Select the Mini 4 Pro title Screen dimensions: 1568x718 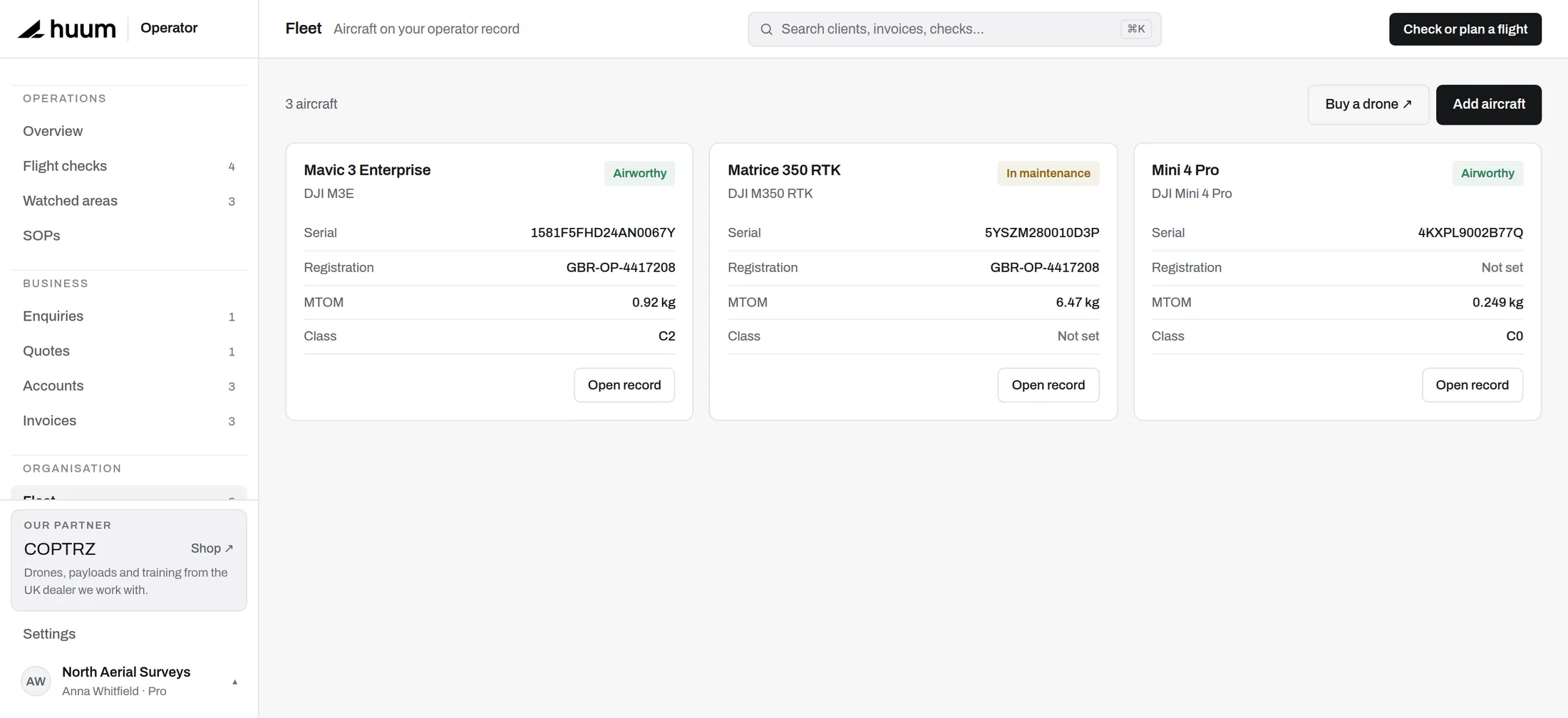pyautogui.click(x=1185, y=170)
